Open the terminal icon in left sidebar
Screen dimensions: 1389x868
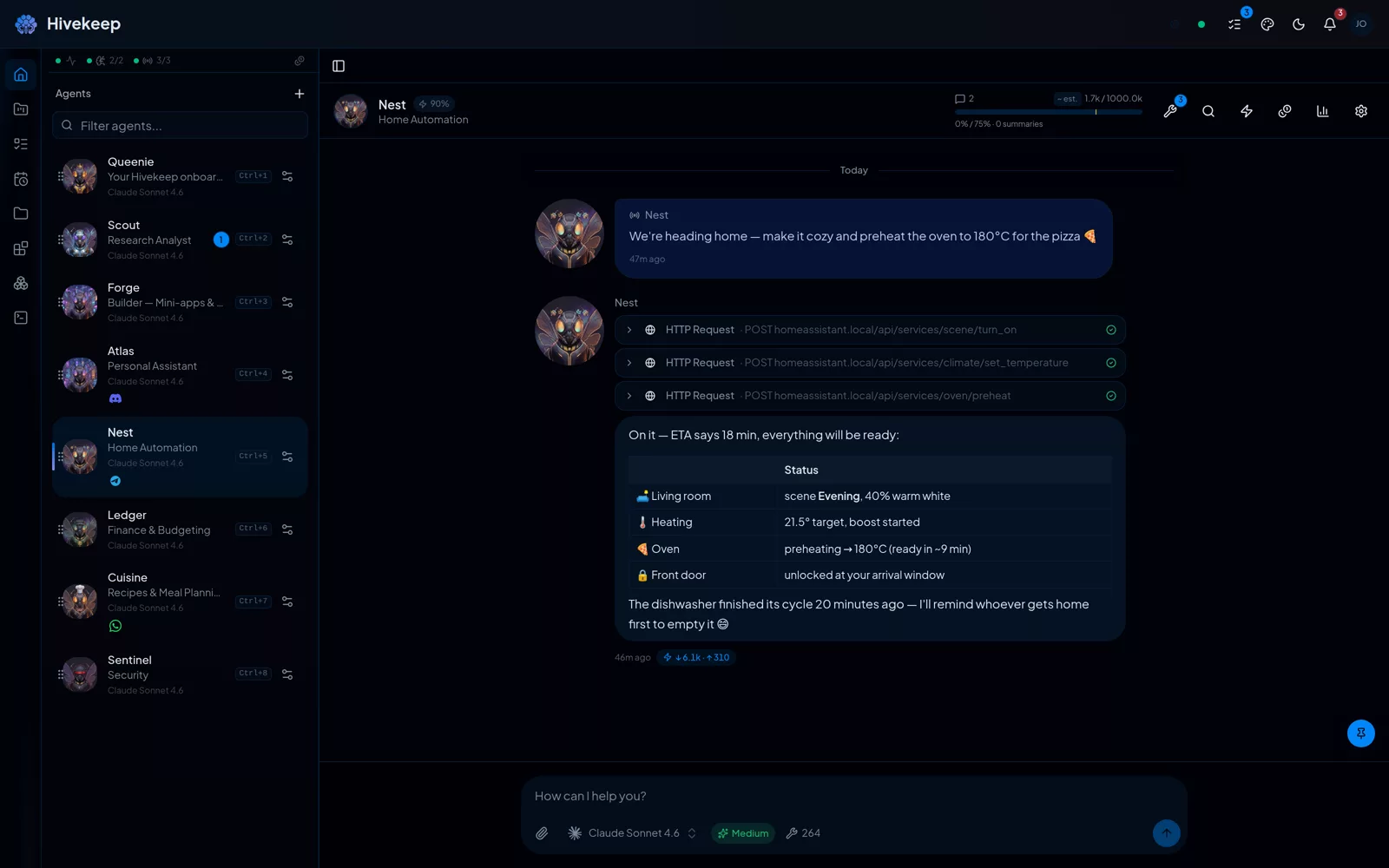click(21, 318)
